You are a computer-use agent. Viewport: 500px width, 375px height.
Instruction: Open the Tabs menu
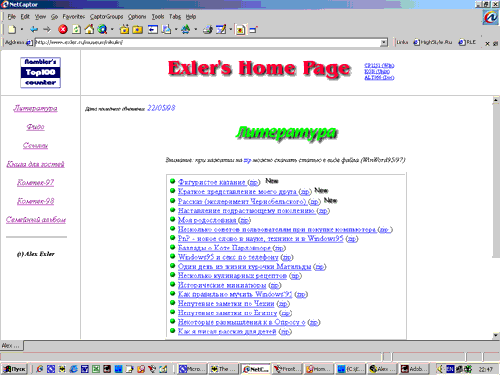click(x=175, y=17)
